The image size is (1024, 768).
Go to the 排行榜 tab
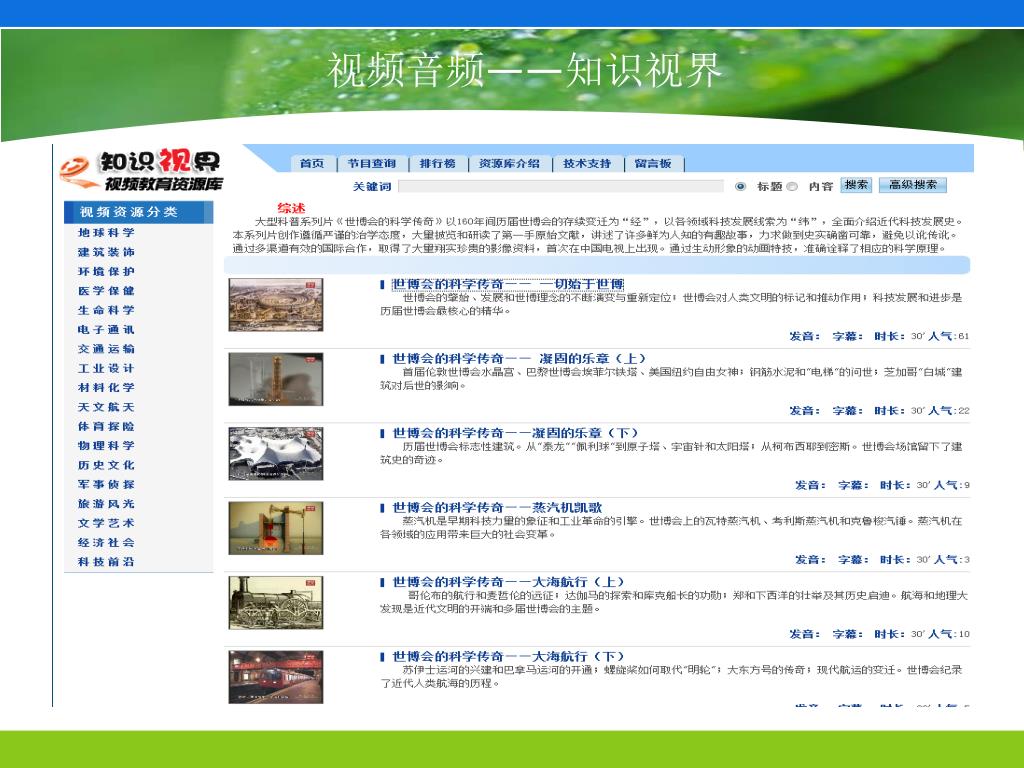(x=438, y=163)
